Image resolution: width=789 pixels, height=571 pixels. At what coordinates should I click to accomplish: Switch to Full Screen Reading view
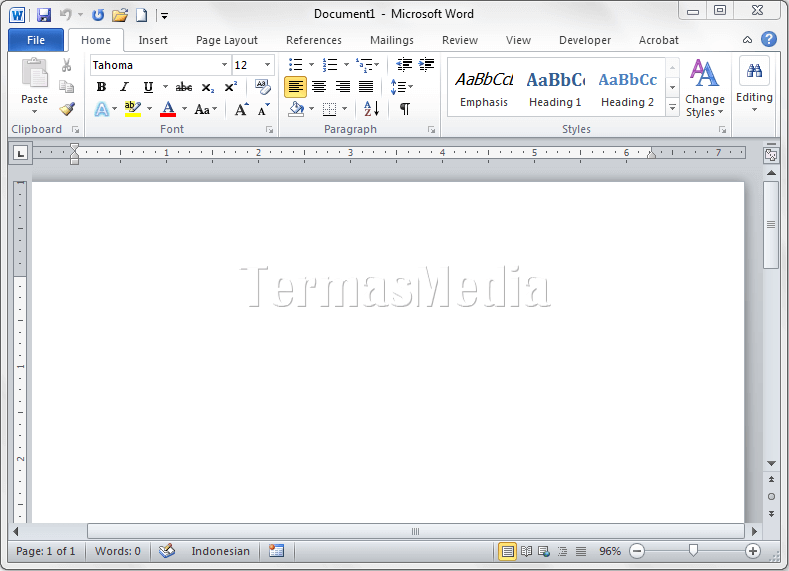click(526, 551)
